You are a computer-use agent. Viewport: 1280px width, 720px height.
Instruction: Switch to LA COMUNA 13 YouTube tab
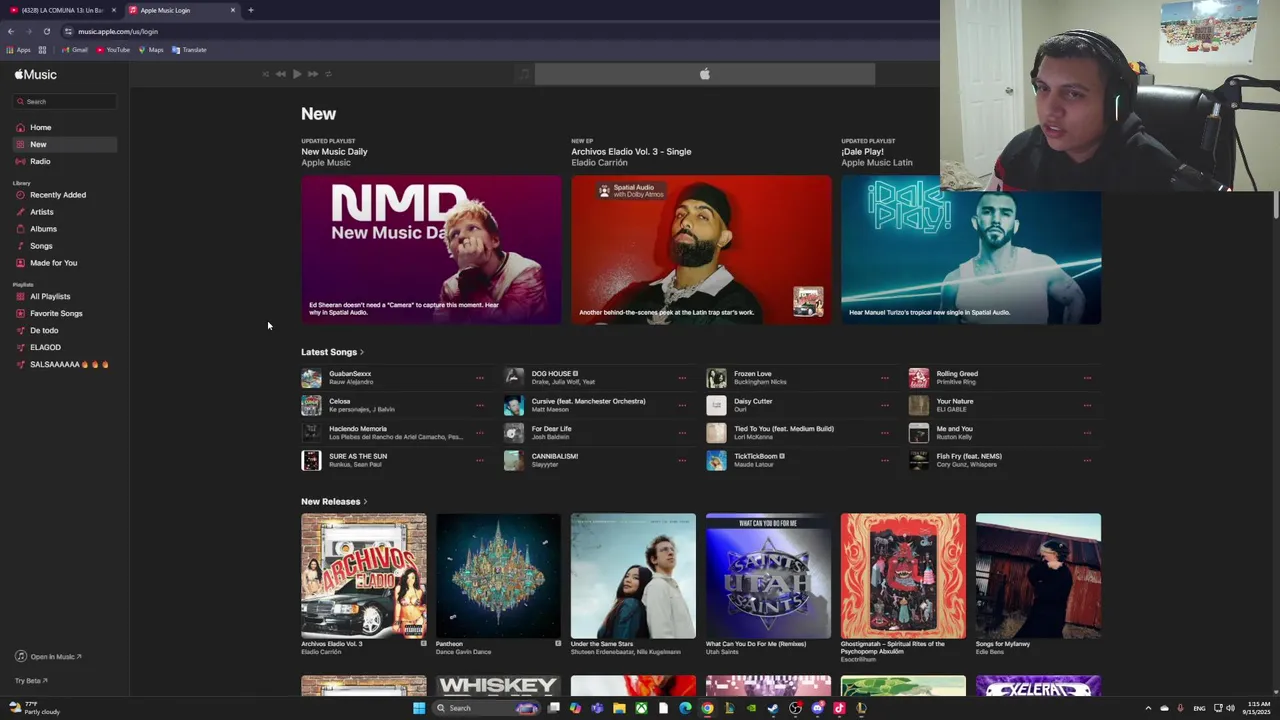(x=62, y=10)
